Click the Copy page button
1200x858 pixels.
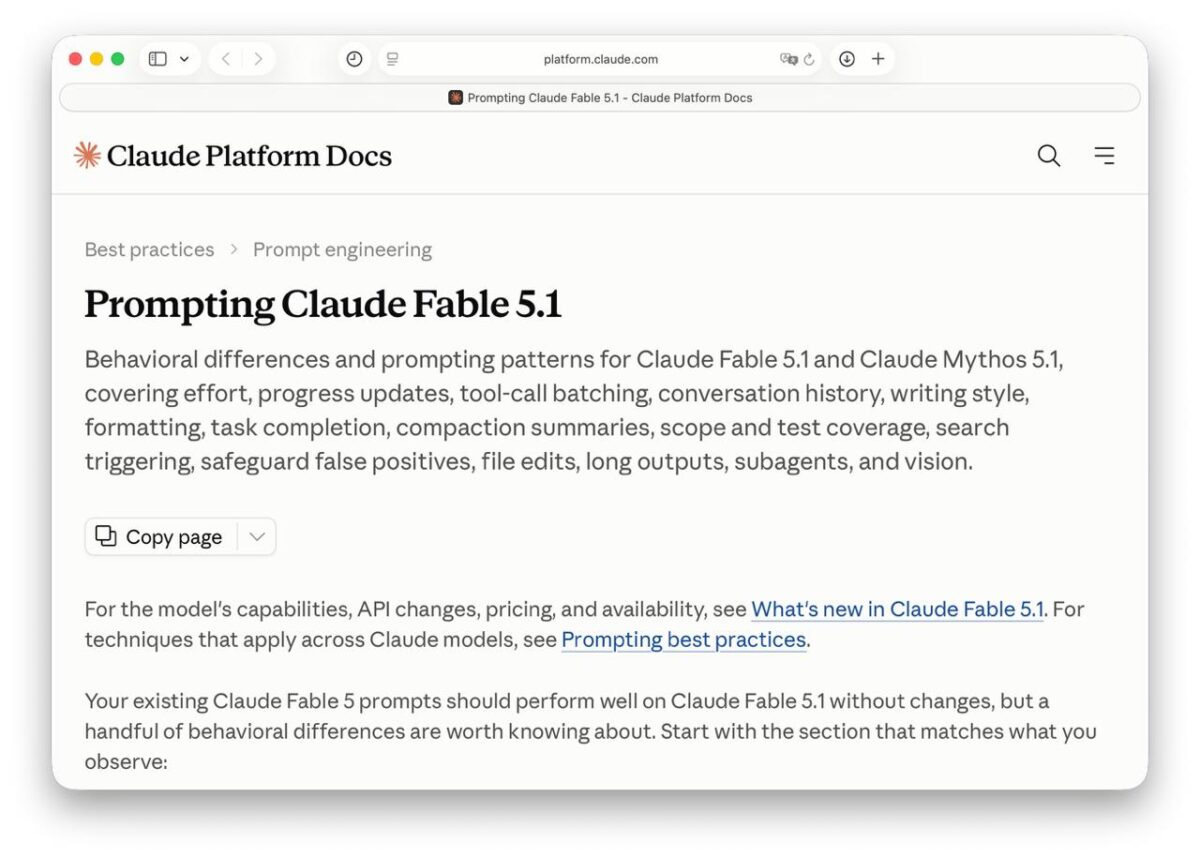160,537
